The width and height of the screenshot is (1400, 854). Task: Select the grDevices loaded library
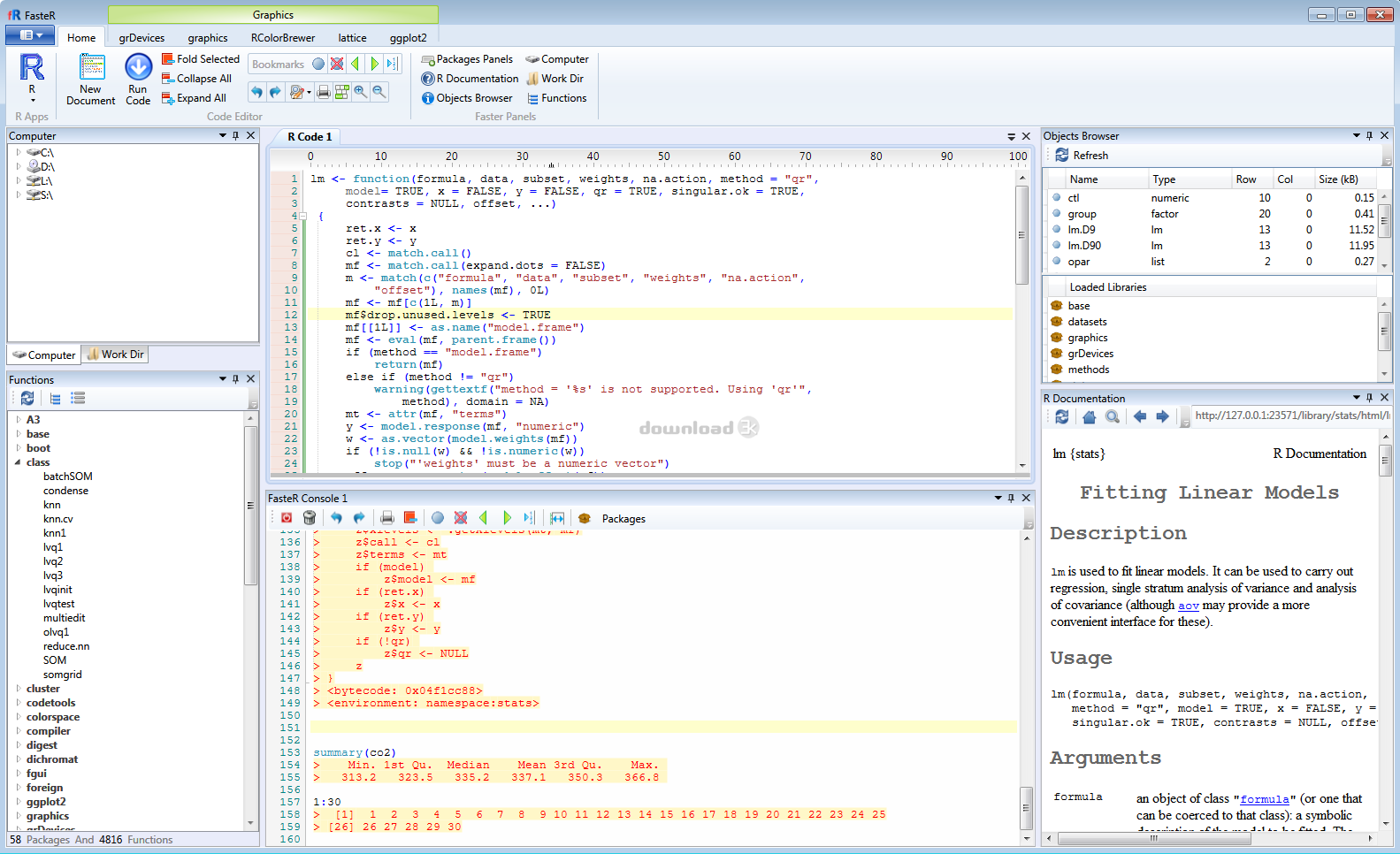pos(1090,354)
